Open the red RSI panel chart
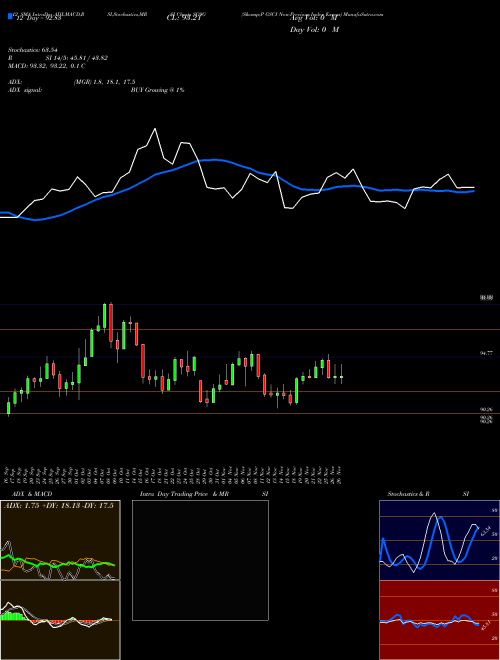Image resolution: width=500 pixels, height=660 pixels. pos(439,620)
